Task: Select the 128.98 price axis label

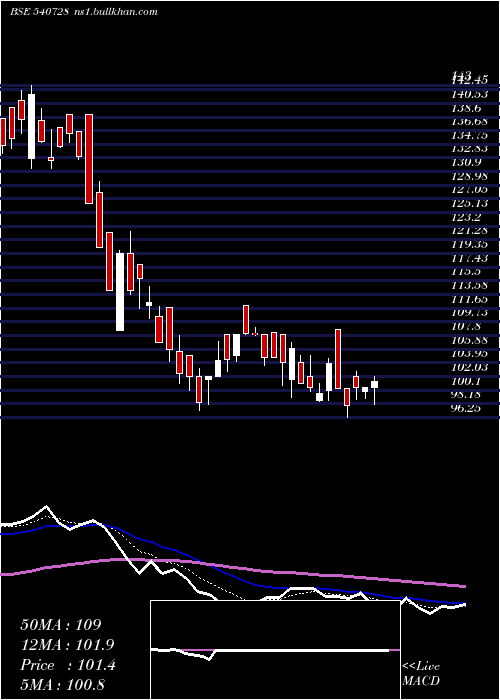Action: [x=468, y=176]
